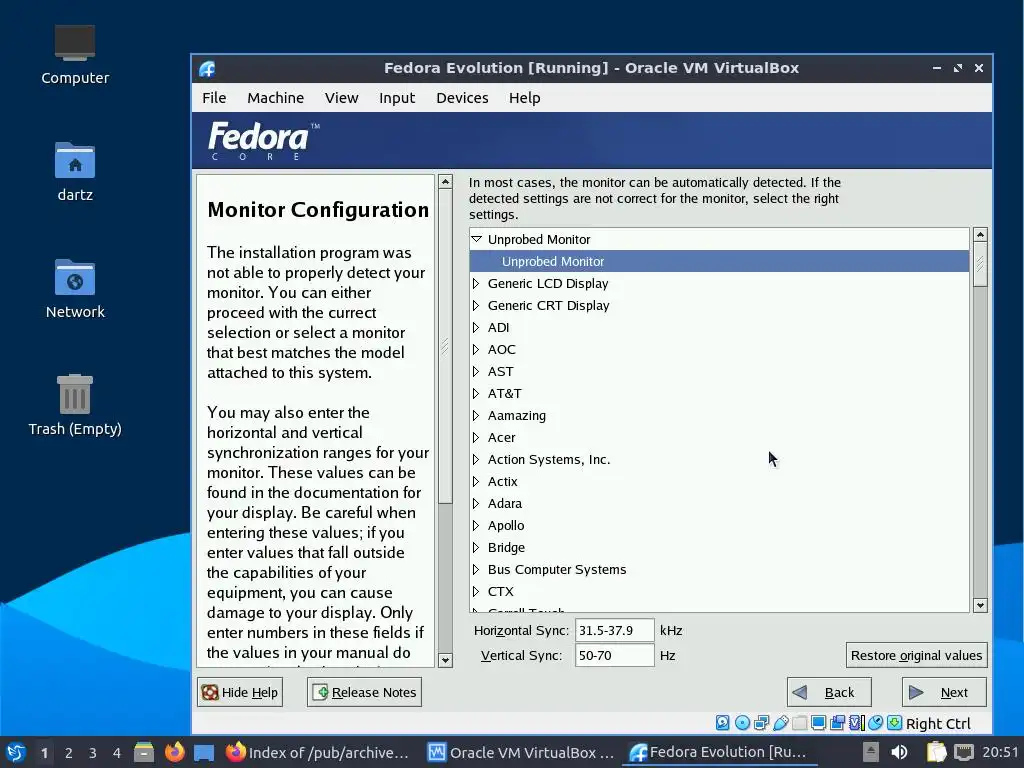1024x768 pixels.
Task: Click the Fedora icon in VirtualBox title bar
Action: (207, 69)
